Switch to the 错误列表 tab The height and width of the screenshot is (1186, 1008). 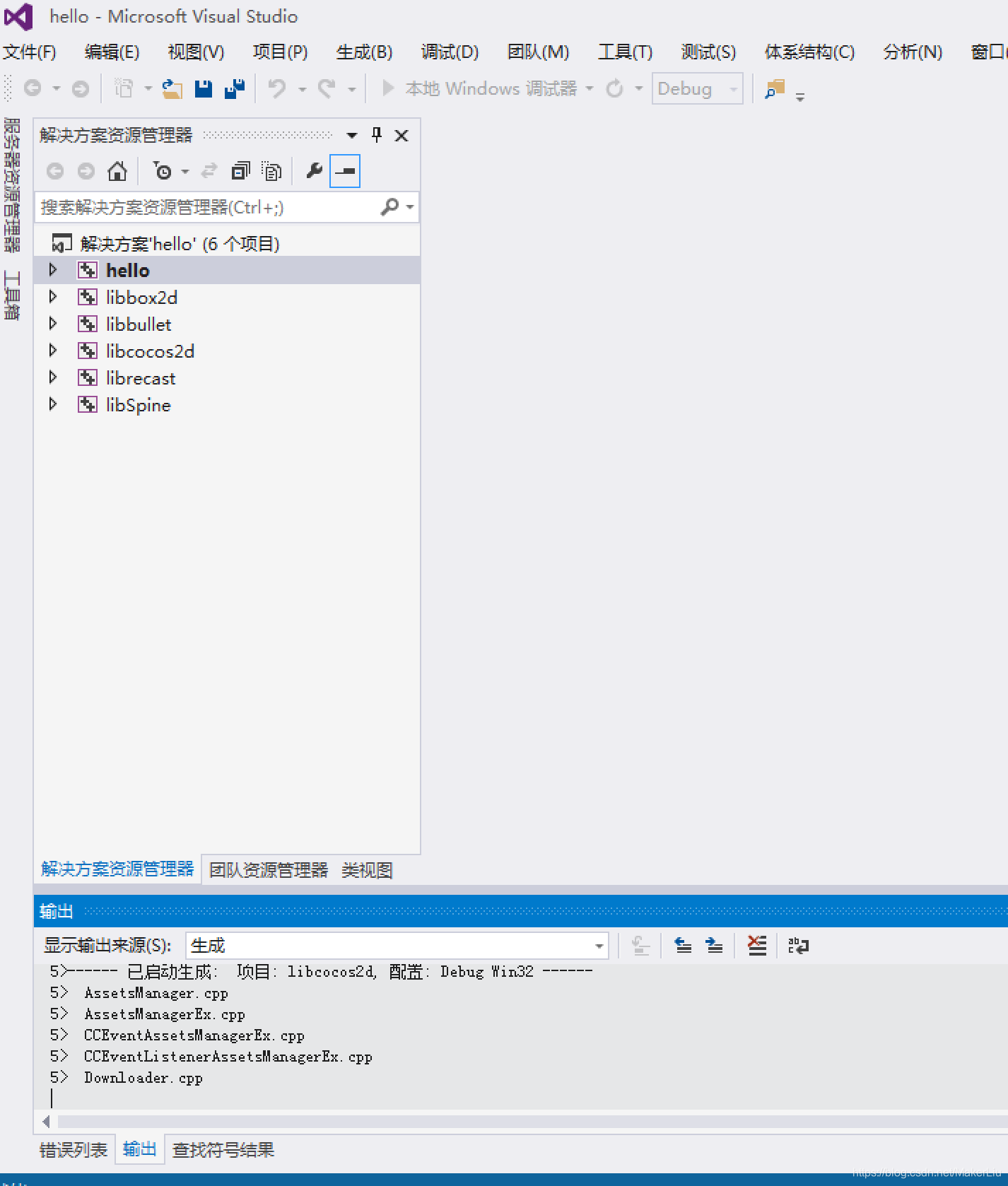coord(74,1150)
